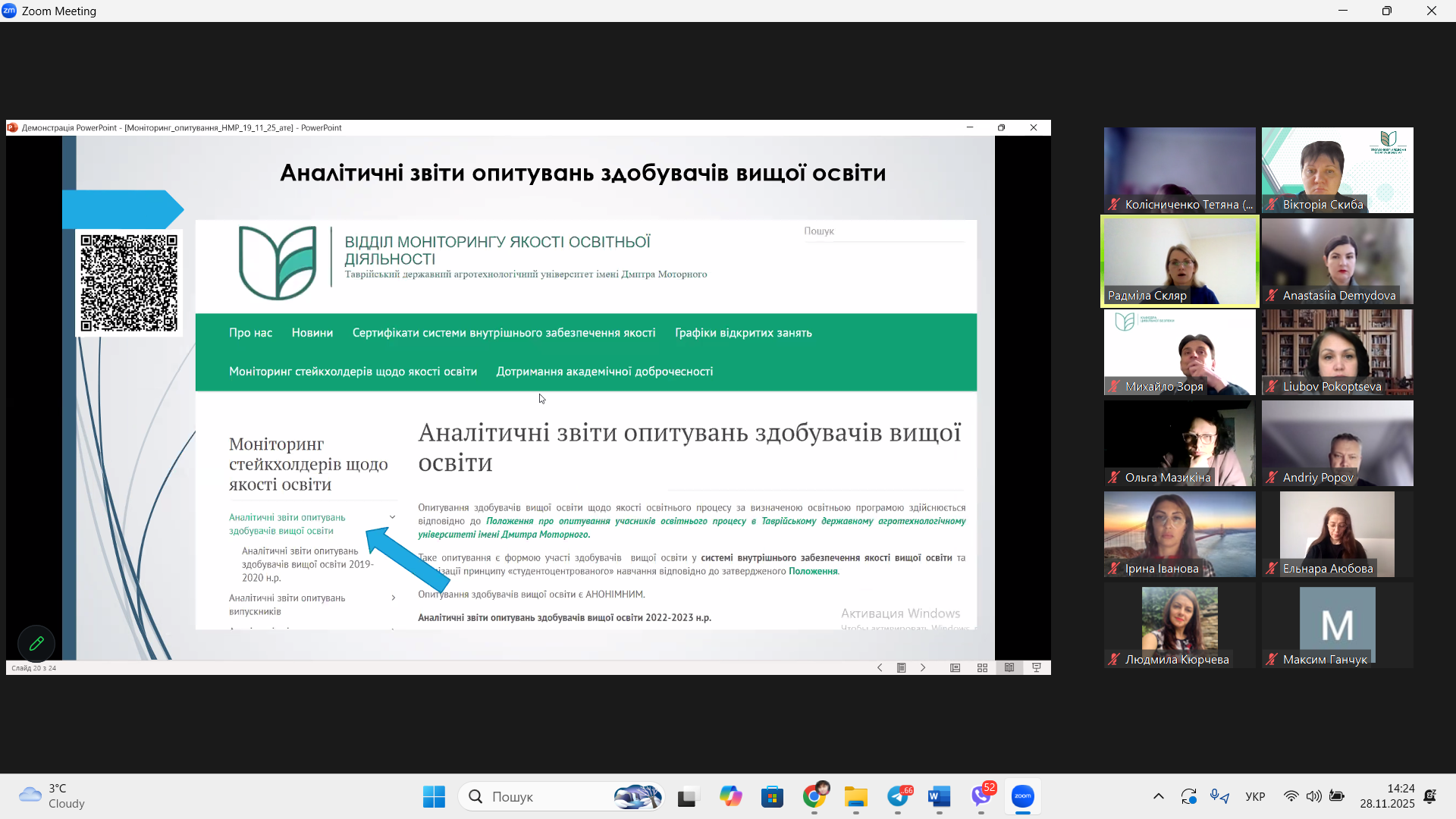Screen dimensions: 1456x819
Task: Switch to Slide Sorter grid view icon
Action: (982, 667)
